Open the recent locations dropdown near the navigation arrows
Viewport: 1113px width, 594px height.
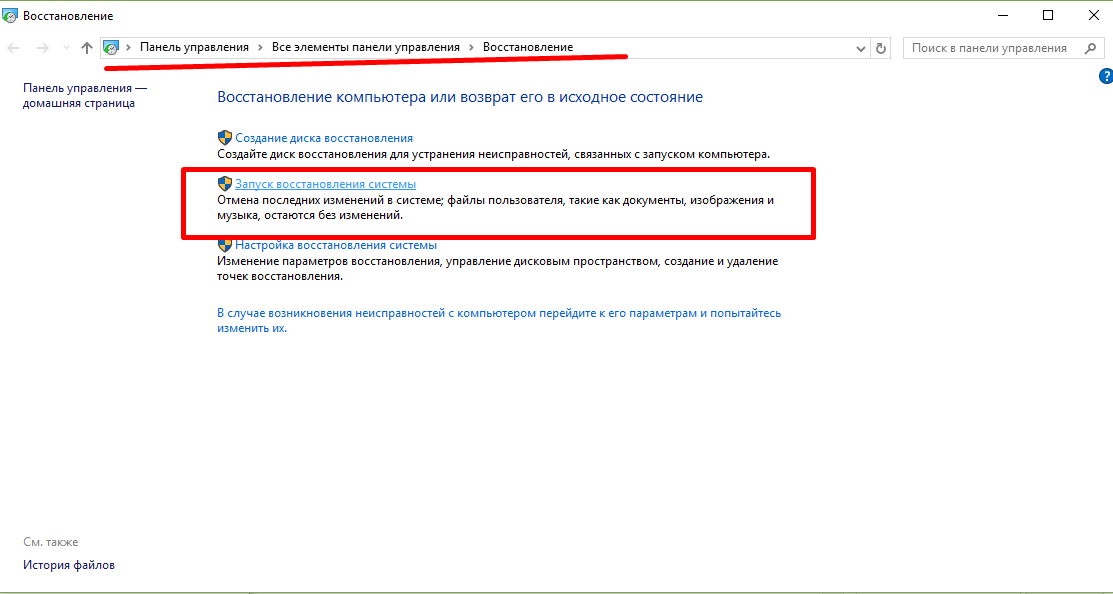pos(66,48)
